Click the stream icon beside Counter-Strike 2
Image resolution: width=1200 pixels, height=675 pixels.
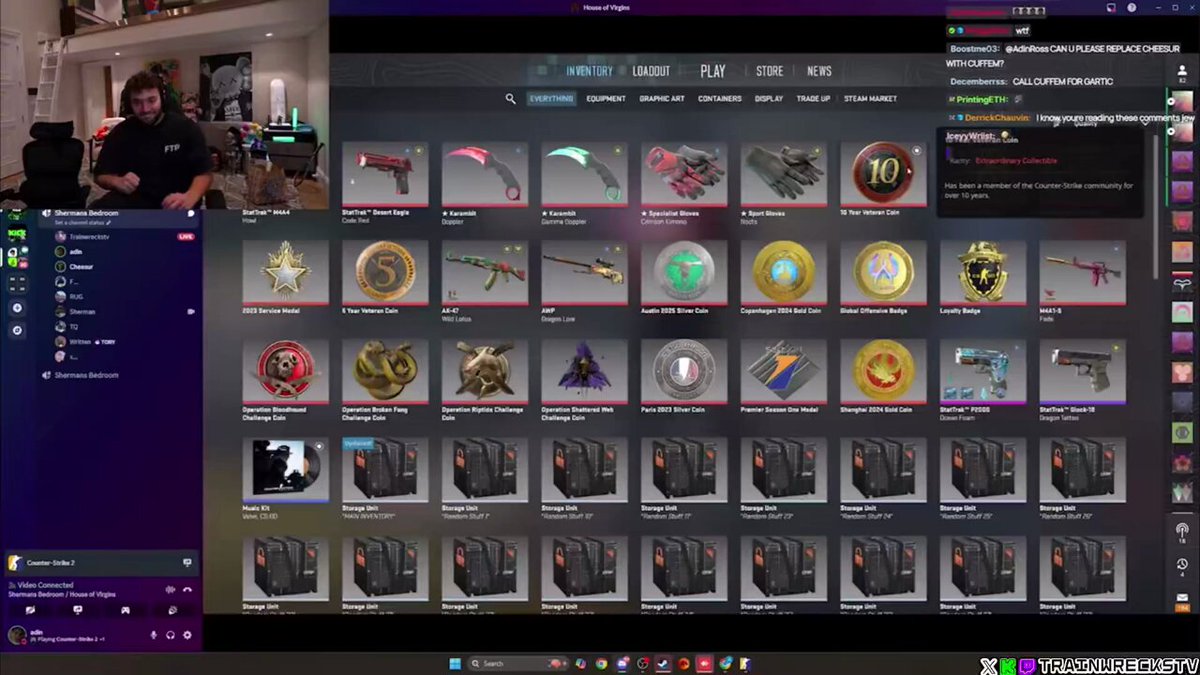click(187, 563)
